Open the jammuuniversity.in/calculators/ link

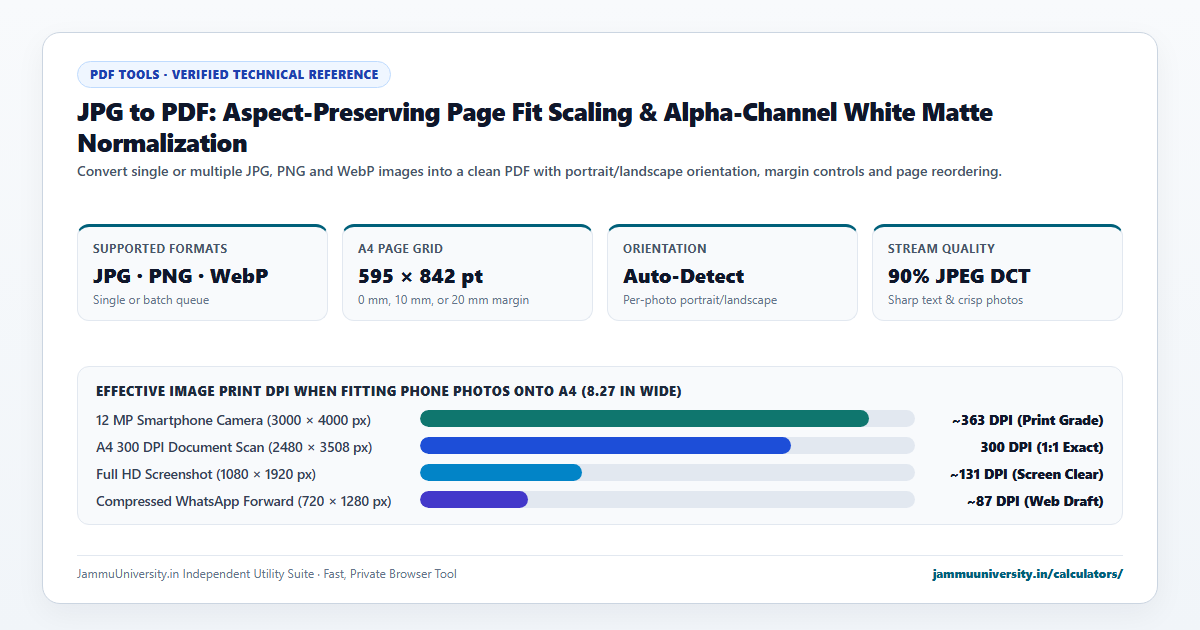click(1027, 574)
